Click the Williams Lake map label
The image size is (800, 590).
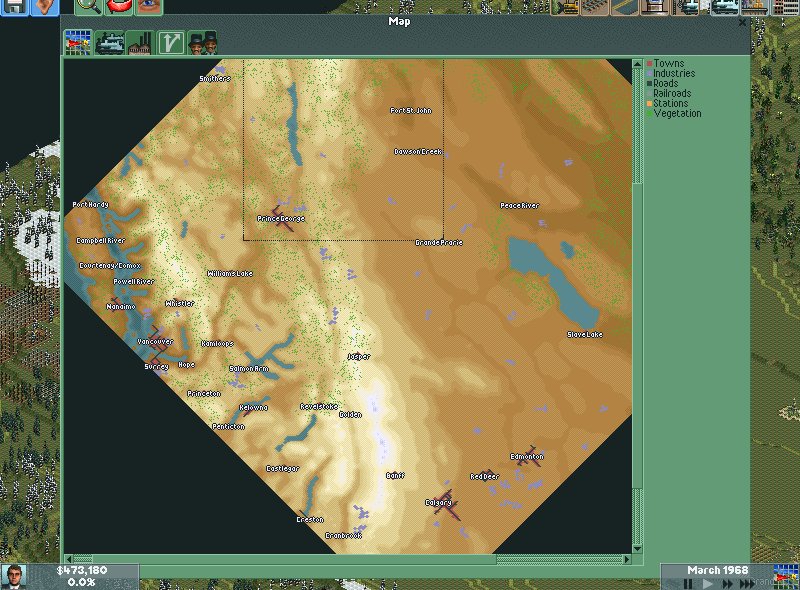tap(230, 274)
